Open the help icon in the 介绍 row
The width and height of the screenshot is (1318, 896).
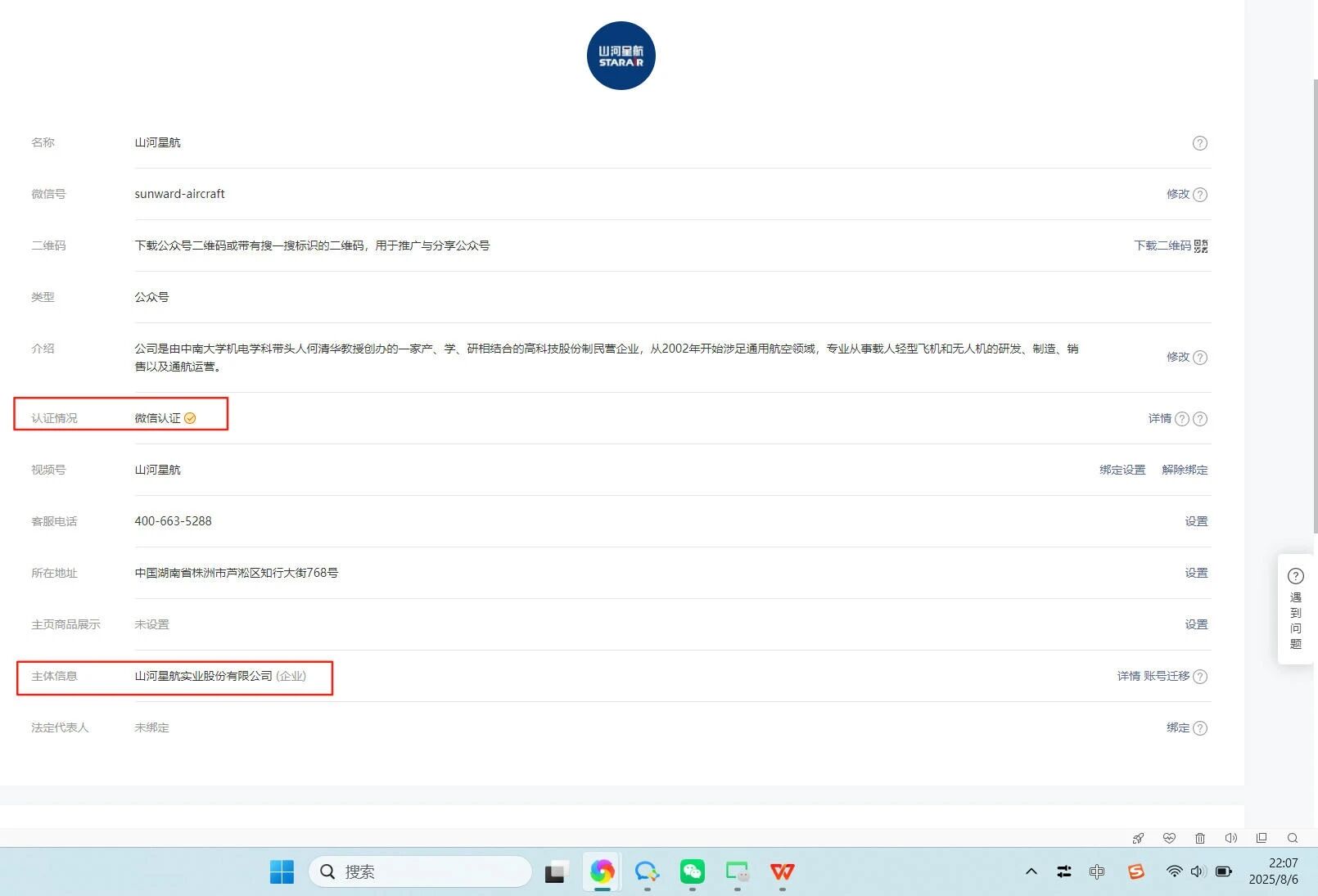1200,358
